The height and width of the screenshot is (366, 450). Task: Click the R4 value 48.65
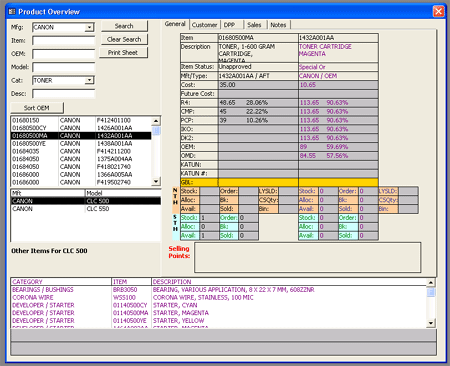click(x=227, y=103)
